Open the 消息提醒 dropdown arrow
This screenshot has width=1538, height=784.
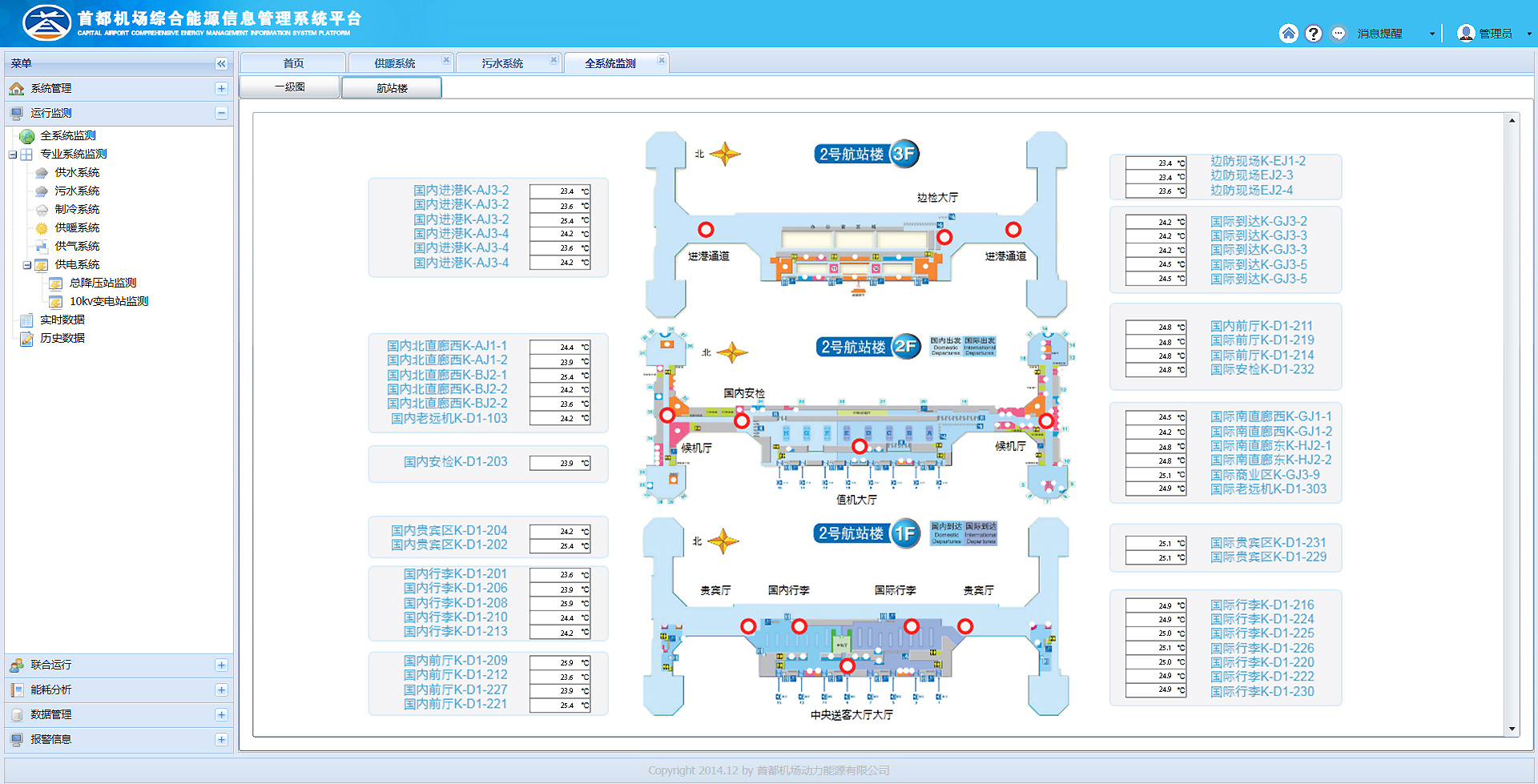pyautogui.click(x=1432, y=34)
